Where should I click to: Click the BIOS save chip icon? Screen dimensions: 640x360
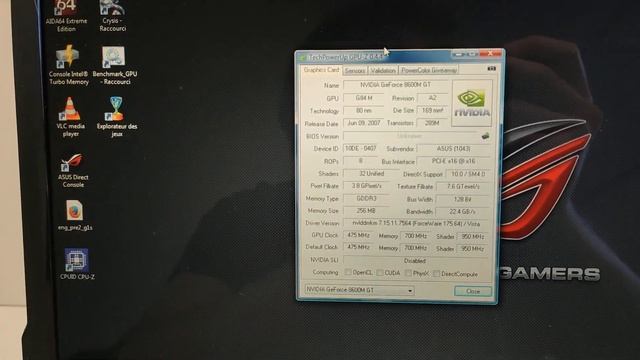point(485,136)
